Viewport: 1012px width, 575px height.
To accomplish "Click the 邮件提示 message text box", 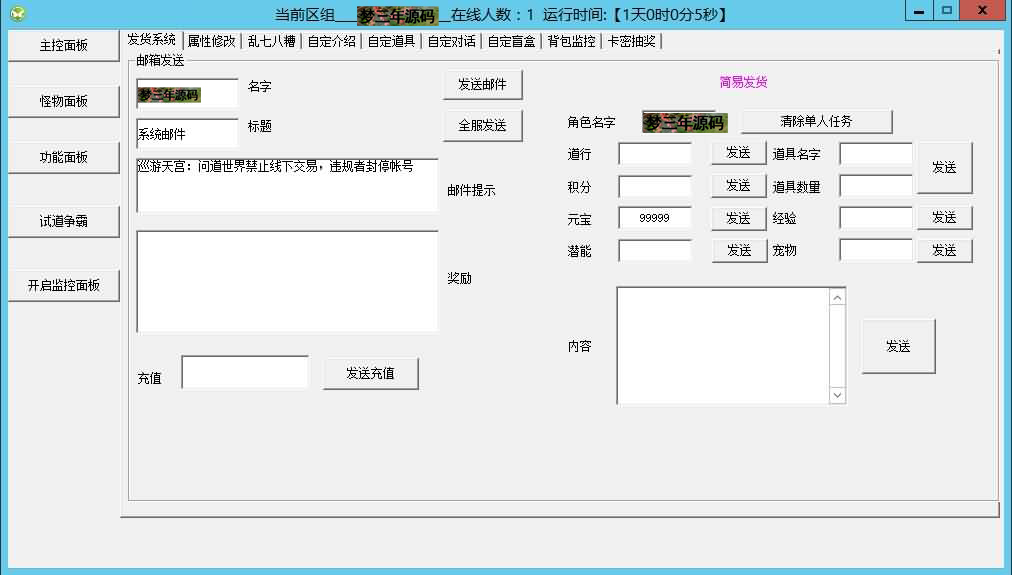I will point(287,185).
